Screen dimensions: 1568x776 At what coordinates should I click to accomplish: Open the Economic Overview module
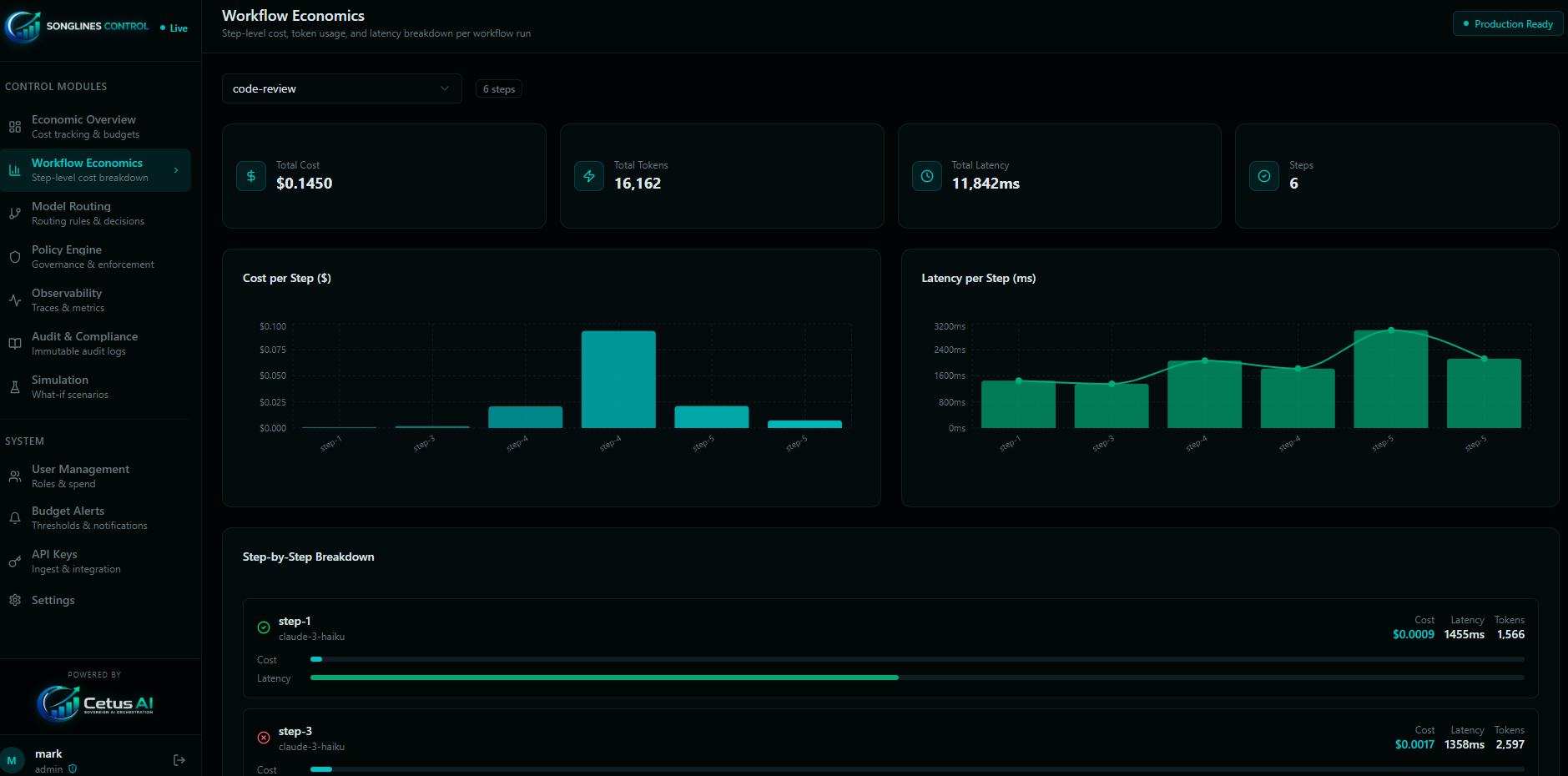[84, 127]
